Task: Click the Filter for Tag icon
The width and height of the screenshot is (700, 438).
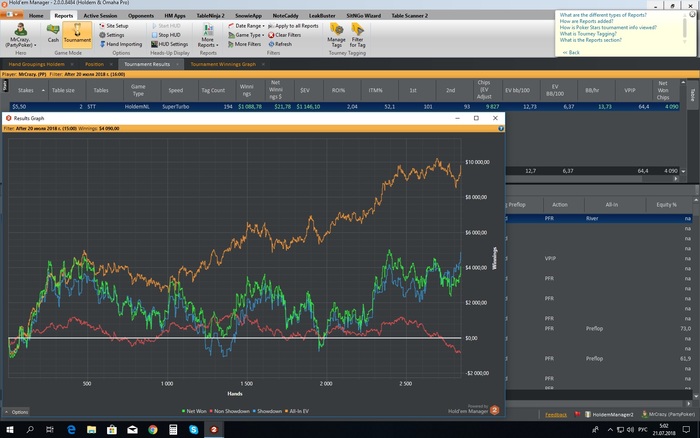Action: pyautogui.click(x=358, y=36)
